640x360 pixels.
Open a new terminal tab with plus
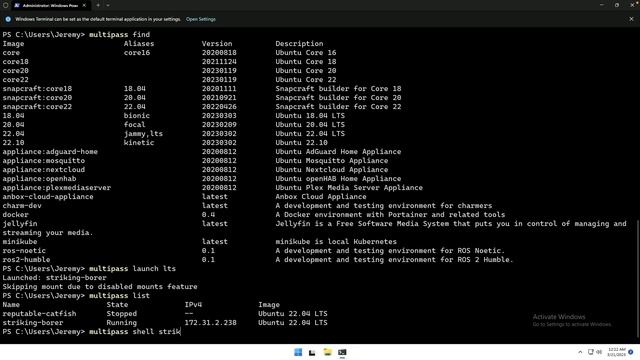point(98,5)
